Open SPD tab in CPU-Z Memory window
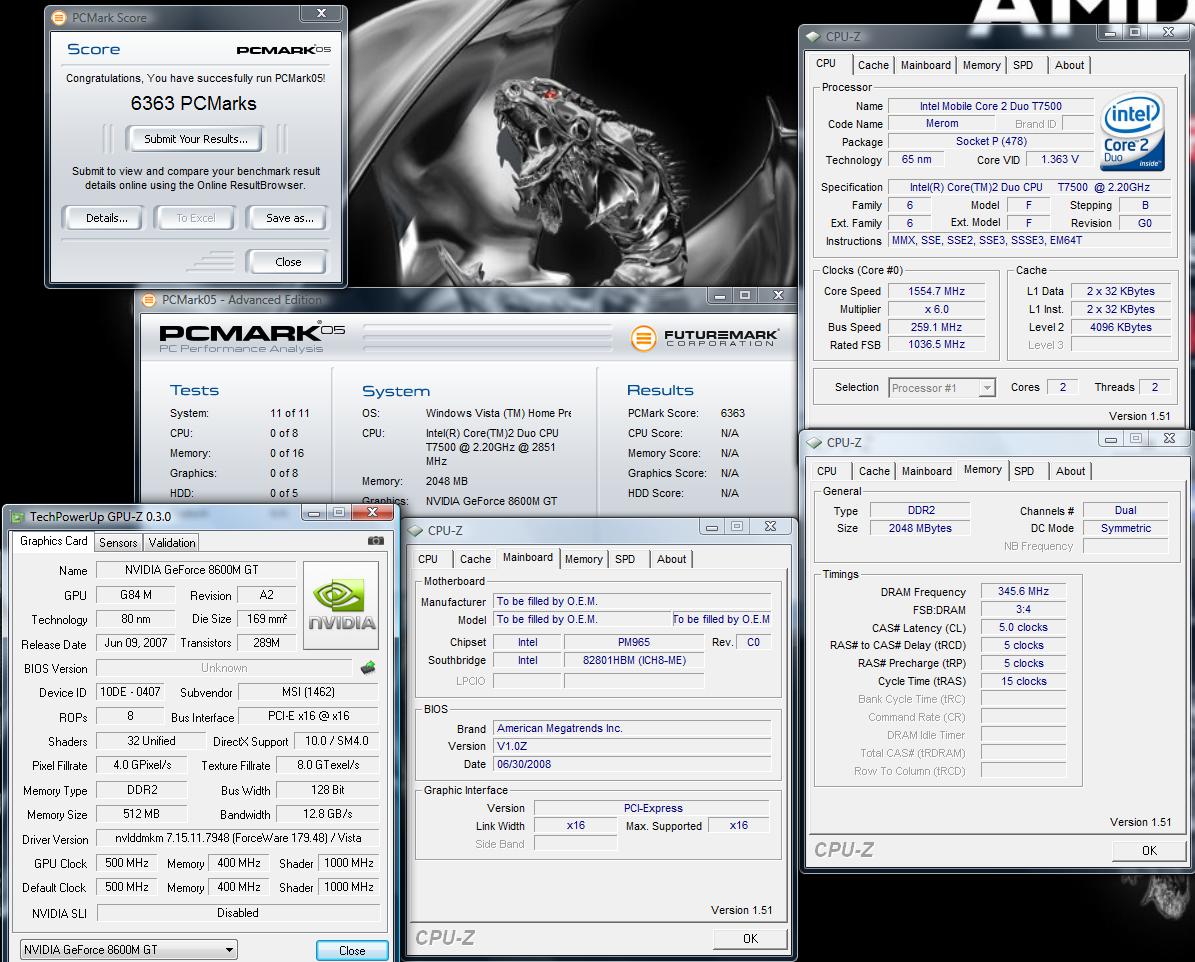This screenshot has height=962, width=1195. 1024,471
